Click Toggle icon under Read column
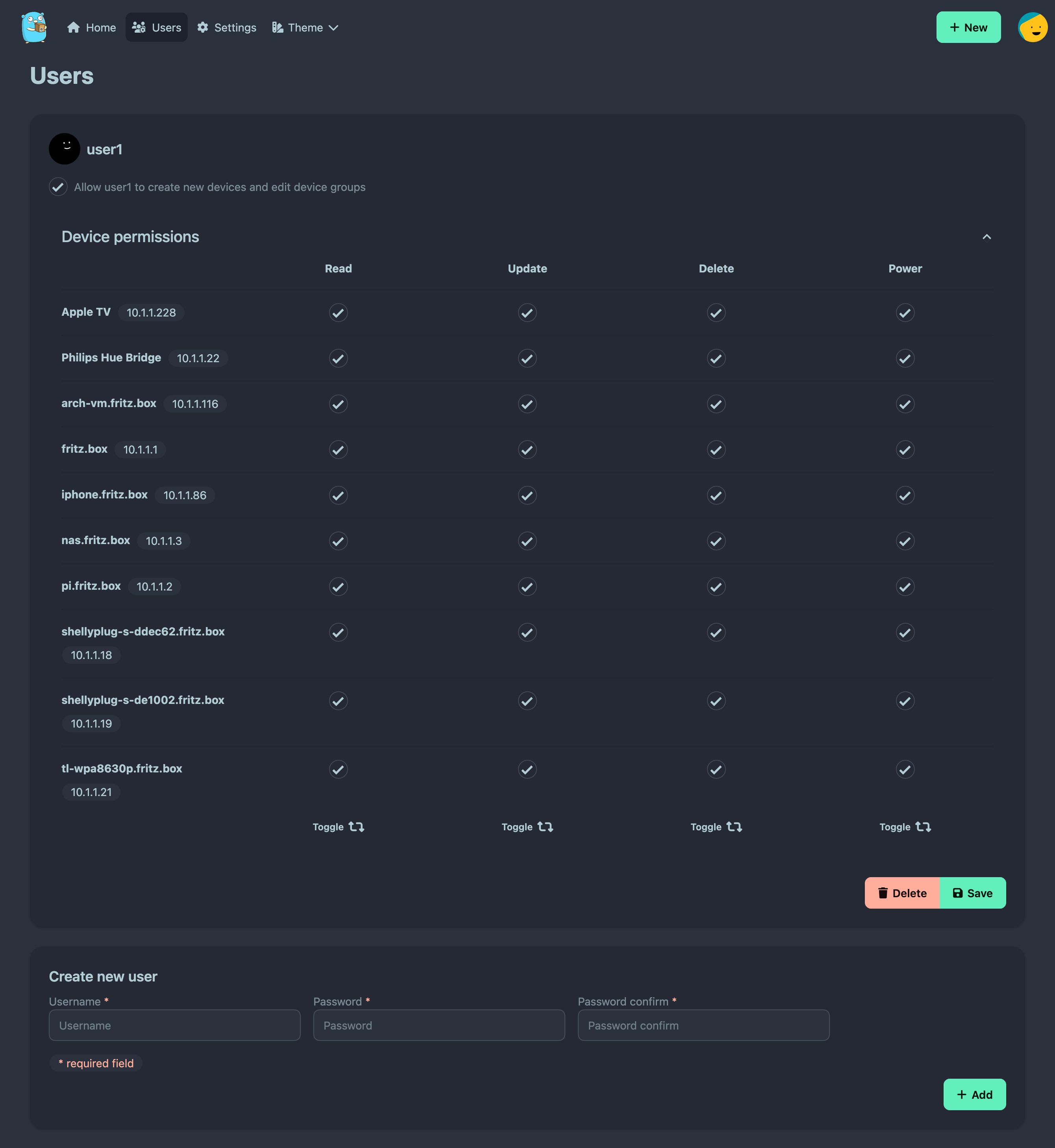The image size is (1055, 1148). [355, 827]
